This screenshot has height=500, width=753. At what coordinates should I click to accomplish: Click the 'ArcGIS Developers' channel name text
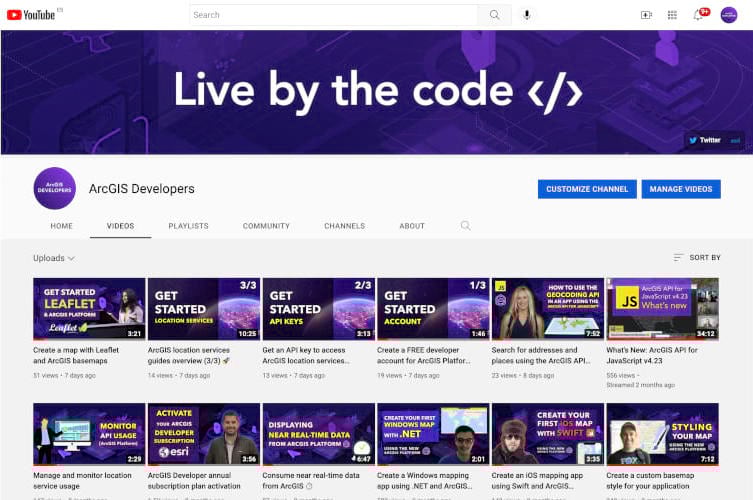coord(142,189)
